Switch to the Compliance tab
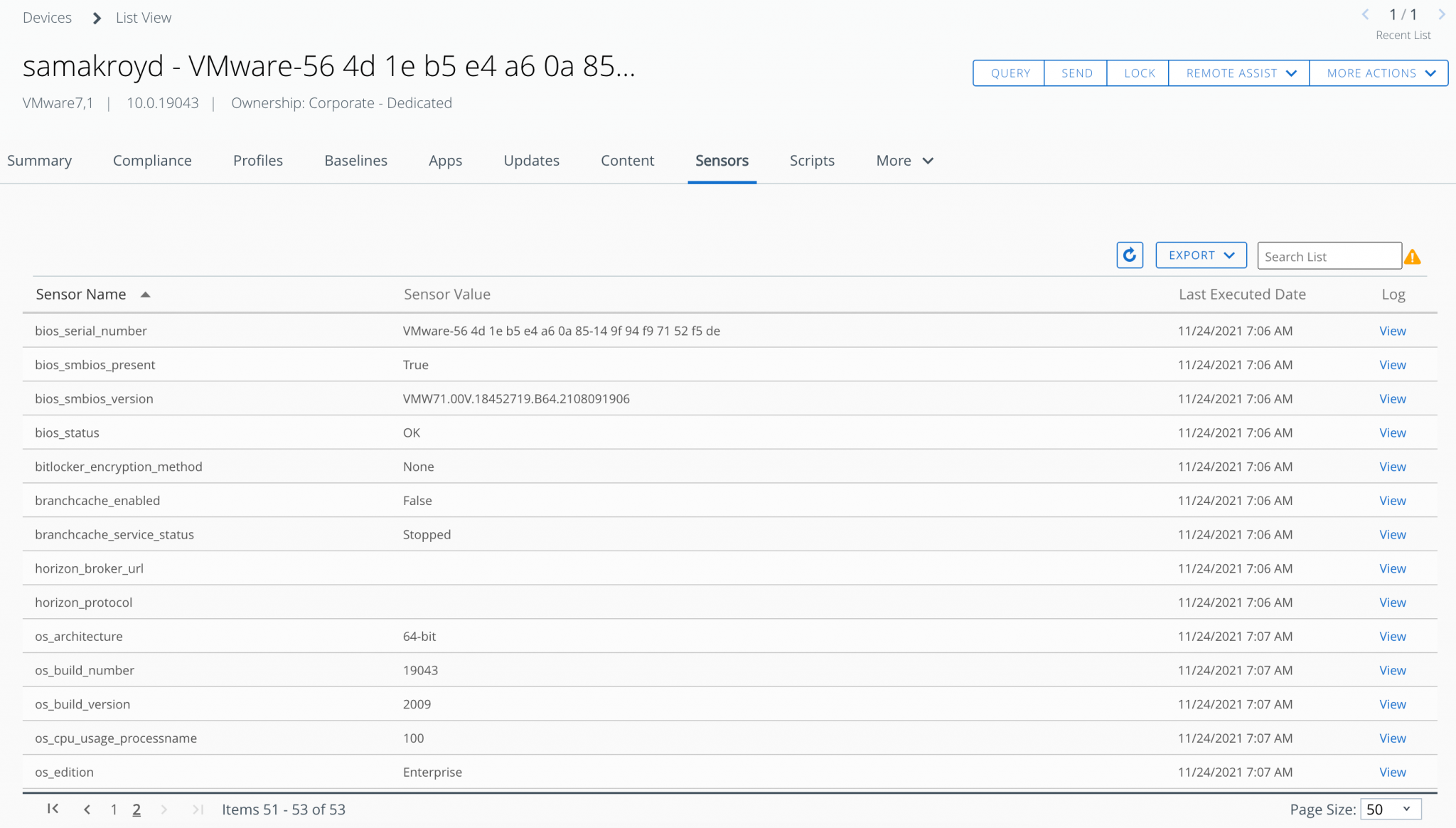 click(151, 160)
